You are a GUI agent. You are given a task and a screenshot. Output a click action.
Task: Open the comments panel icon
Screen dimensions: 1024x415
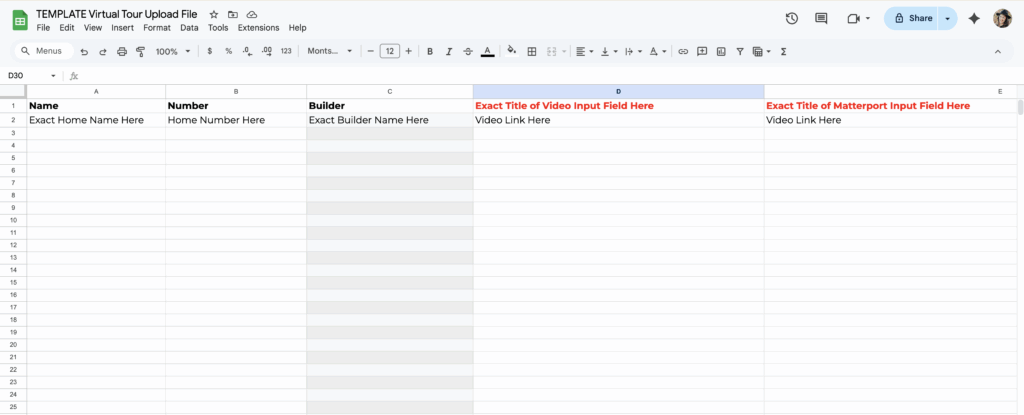coord(821,18)
